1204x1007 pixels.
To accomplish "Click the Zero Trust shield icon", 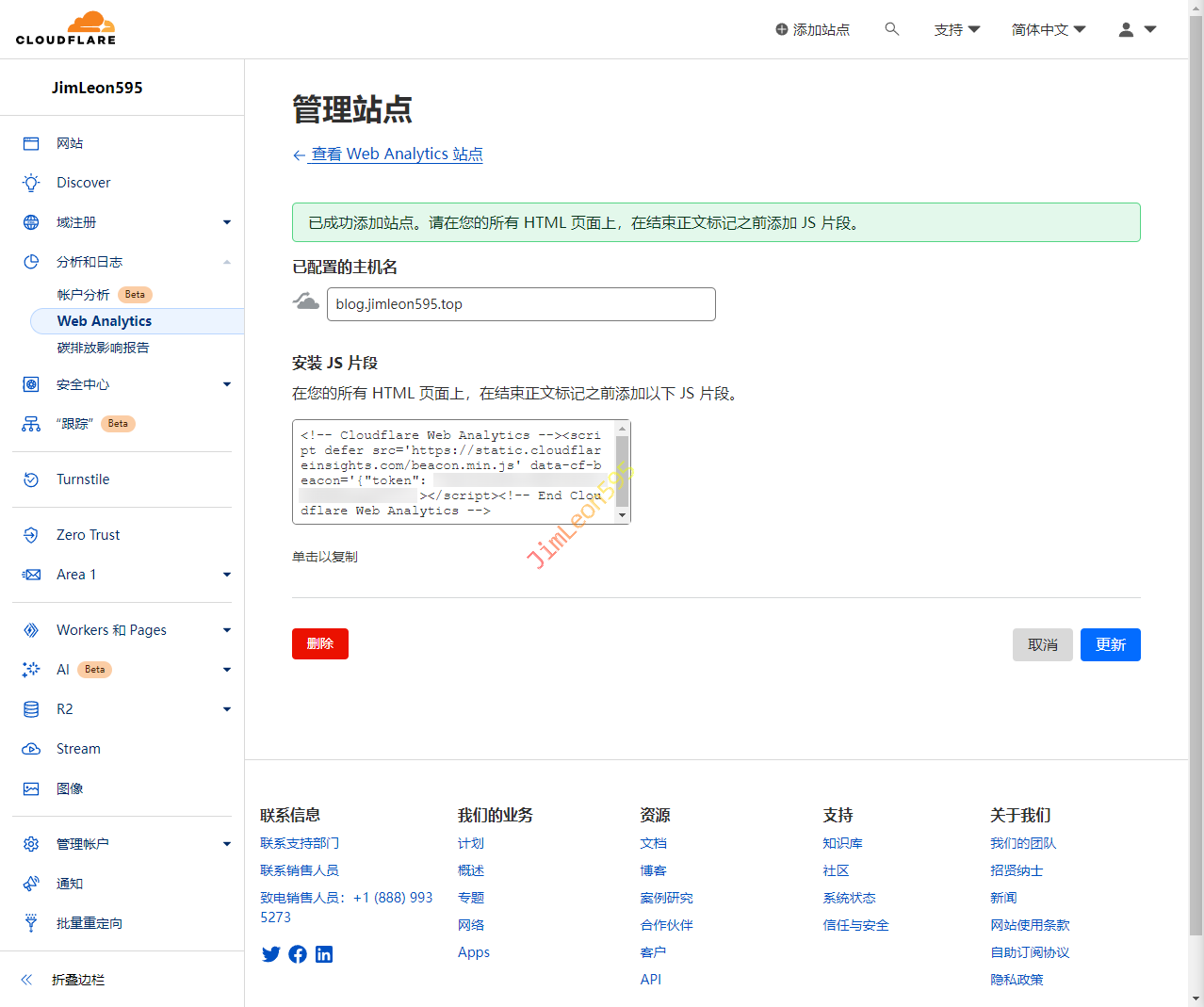I will pos(31,535).
